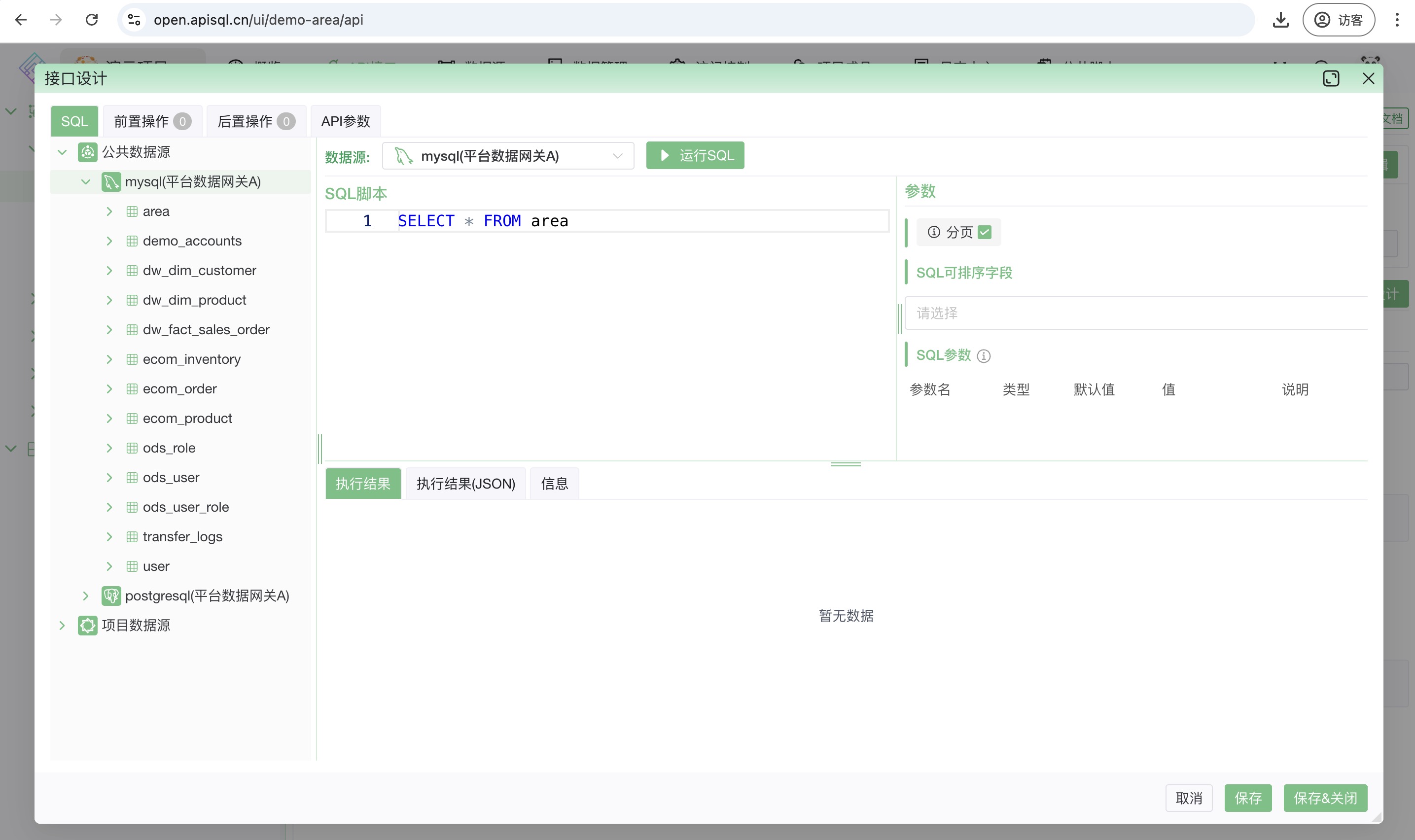Click the SQL参数 info icon
The width and height of the screenshot is (1415, 840).
(984, 356)
